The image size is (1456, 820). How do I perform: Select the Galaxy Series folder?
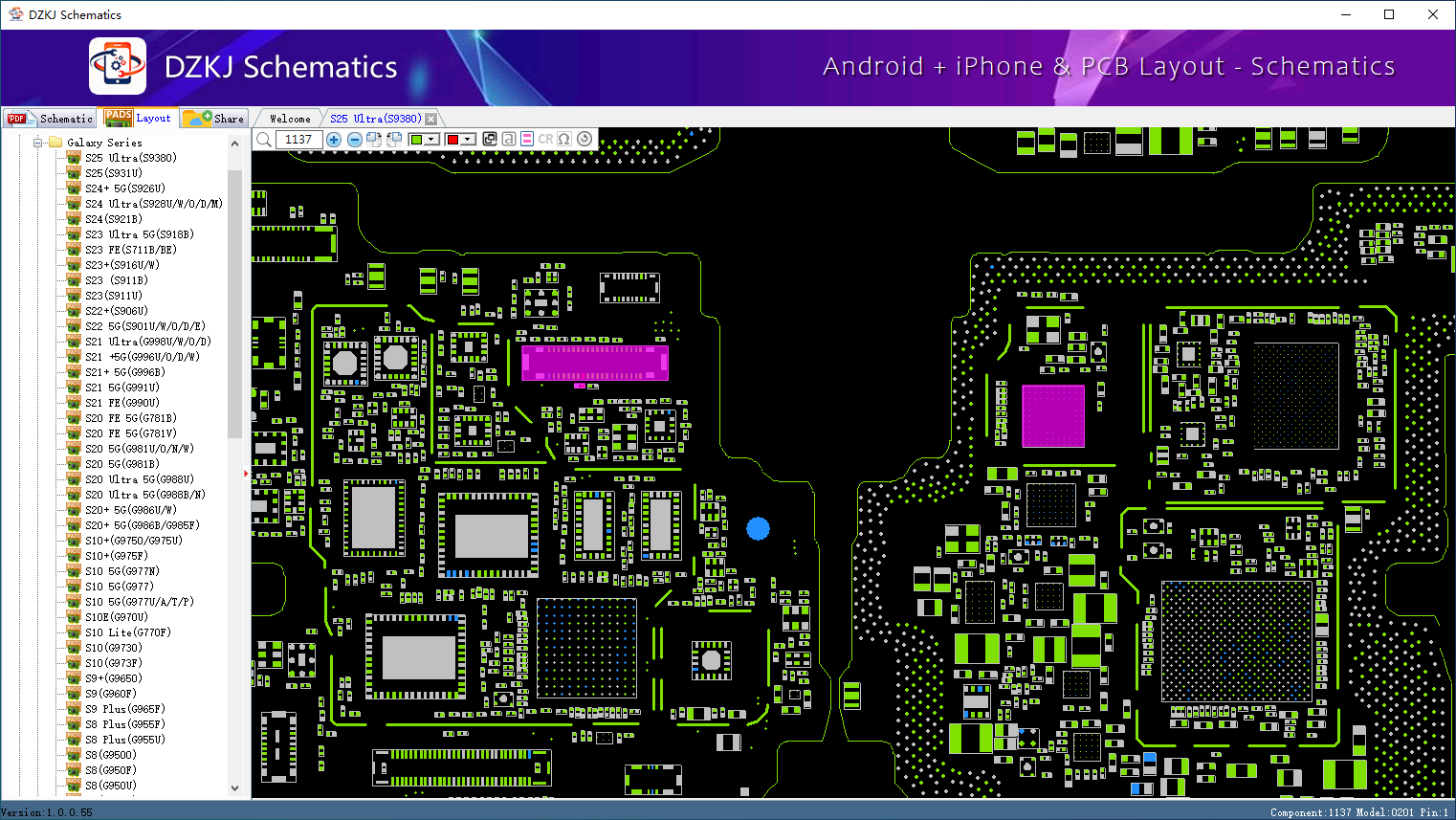[104, 143]
